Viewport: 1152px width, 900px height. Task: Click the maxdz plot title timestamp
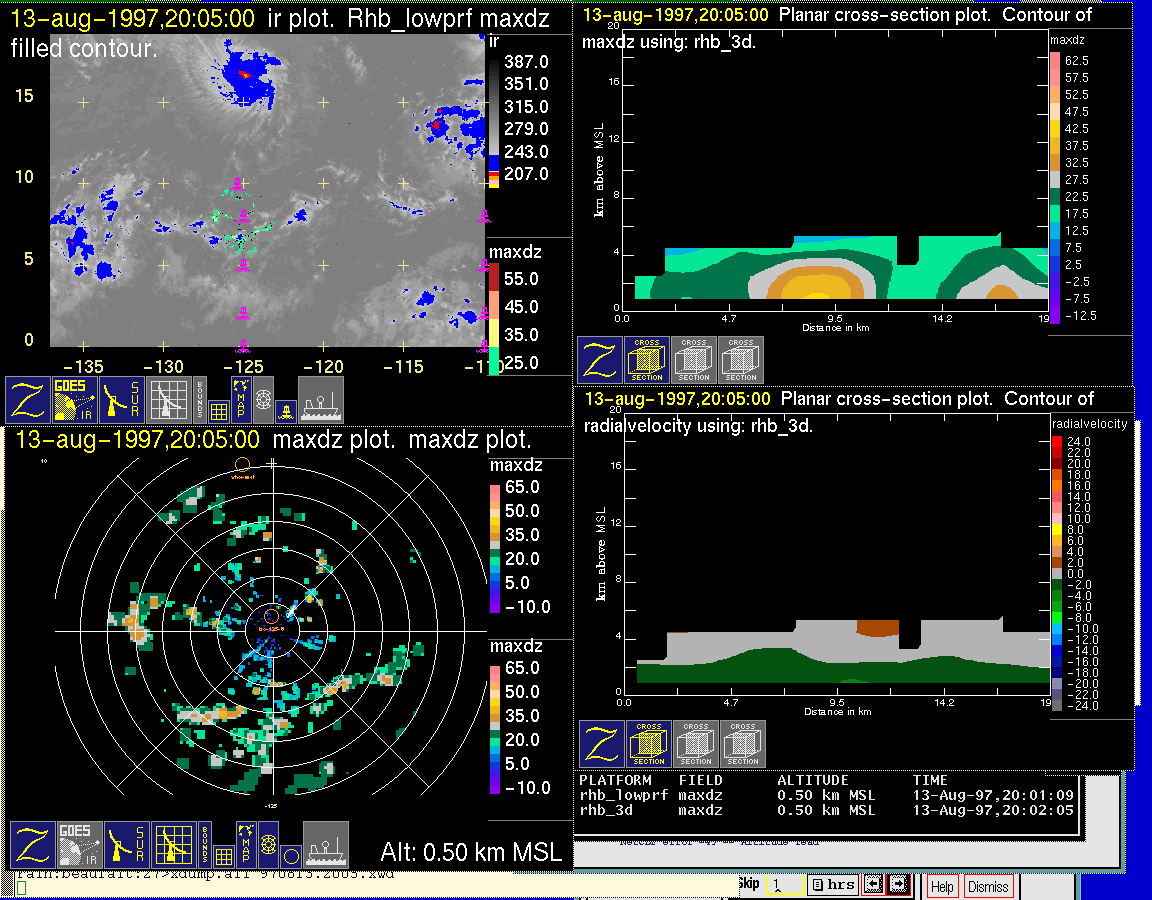137,439
